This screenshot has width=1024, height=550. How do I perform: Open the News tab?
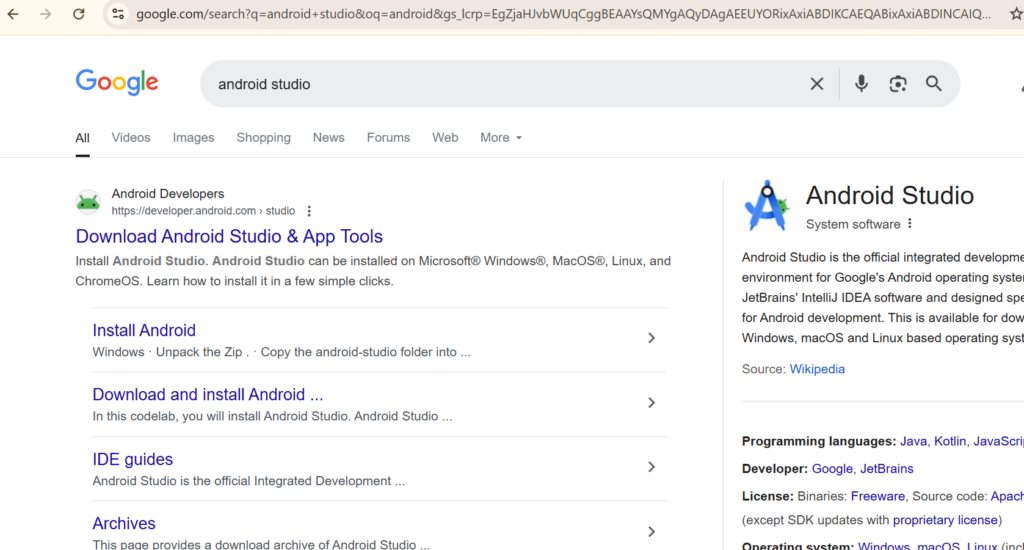328,138
